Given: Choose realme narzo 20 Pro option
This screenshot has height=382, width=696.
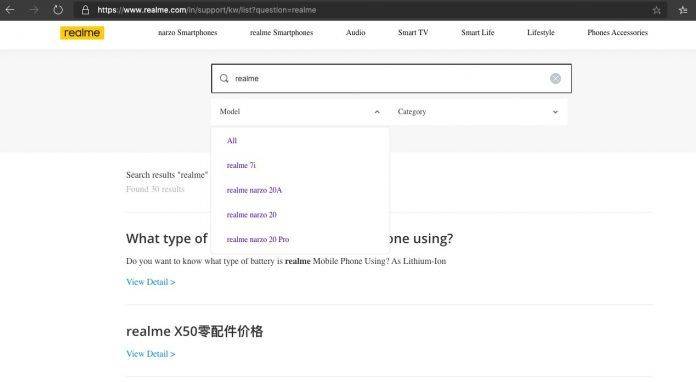Looking at the screenshot, I should [258, 240].
